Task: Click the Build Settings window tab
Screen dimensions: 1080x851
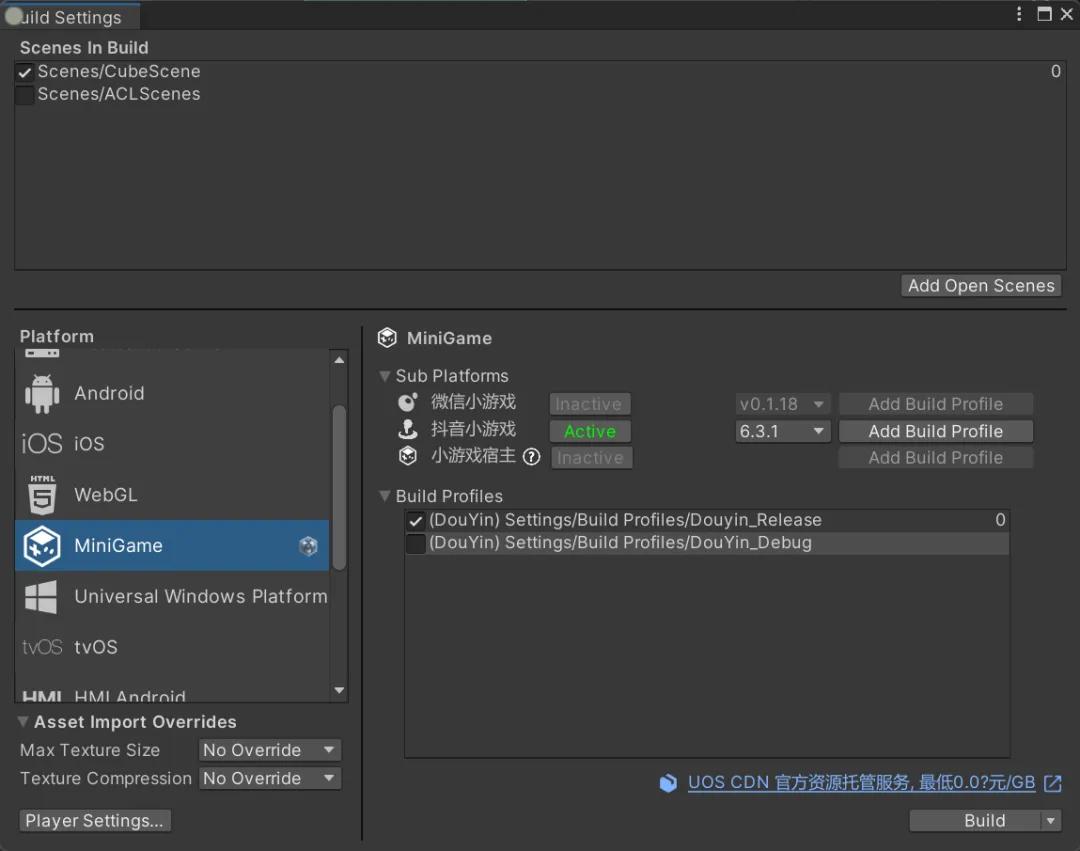Action: pos(70,17)
